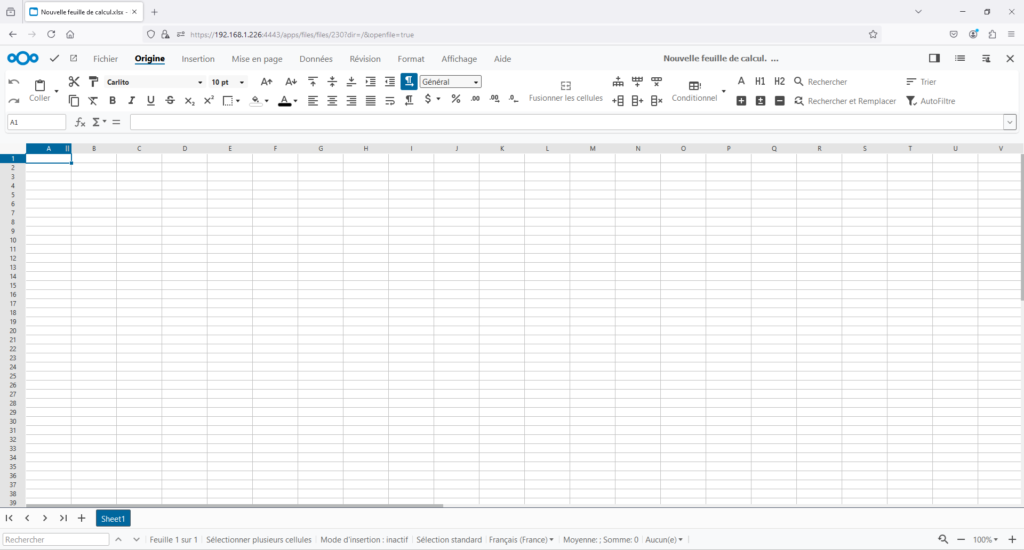Center cell content vertically
The image size is (1024, 550).
click(332, 82)
